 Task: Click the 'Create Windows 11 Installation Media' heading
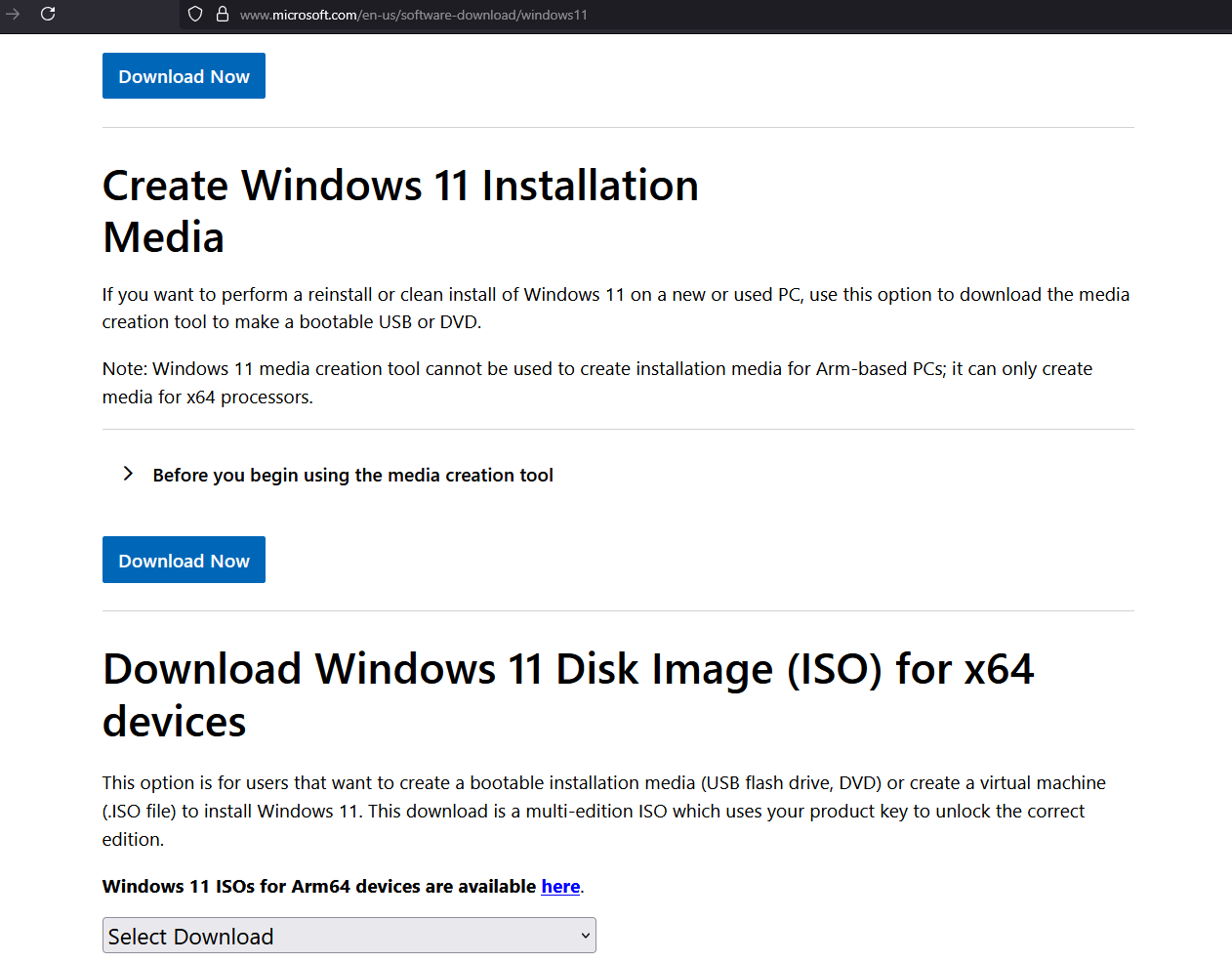coord(400,211)
